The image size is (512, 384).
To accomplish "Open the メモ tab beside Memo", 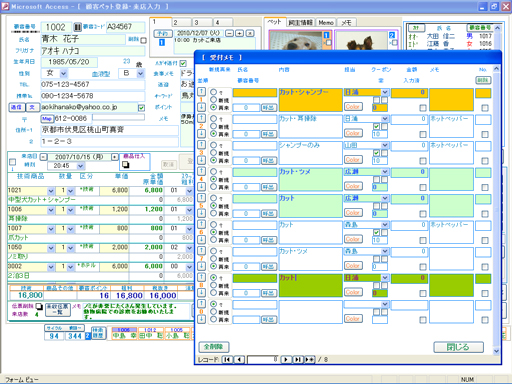I will 347,22.
